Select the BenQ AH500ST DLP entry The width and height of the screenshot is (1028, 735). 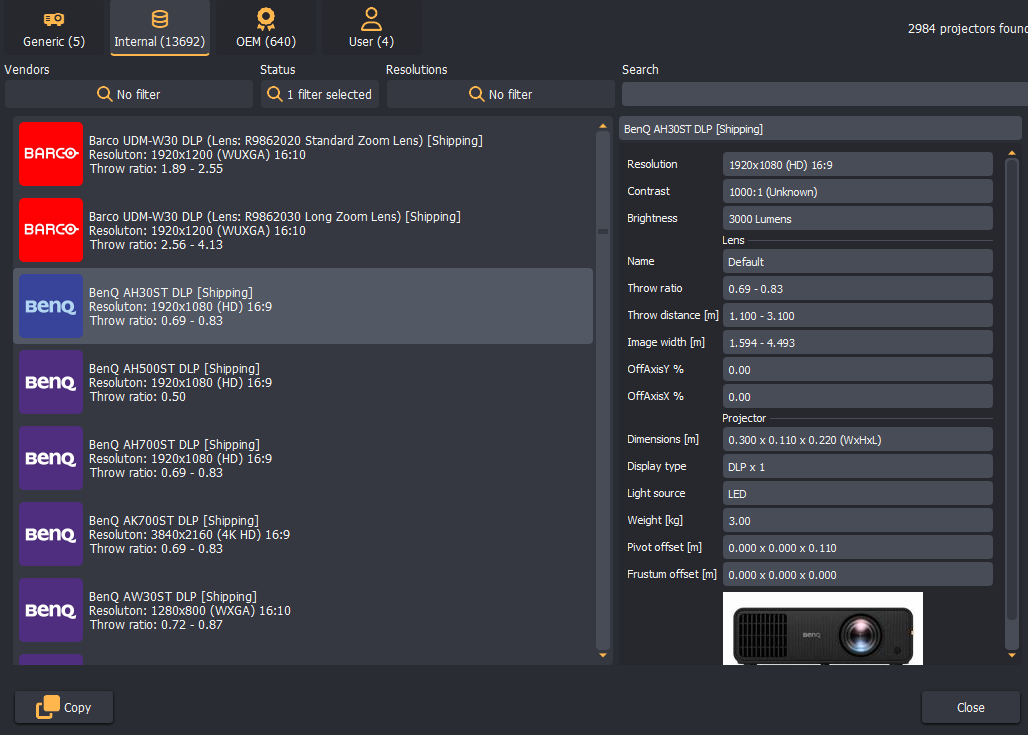click(x=303, y=382)
